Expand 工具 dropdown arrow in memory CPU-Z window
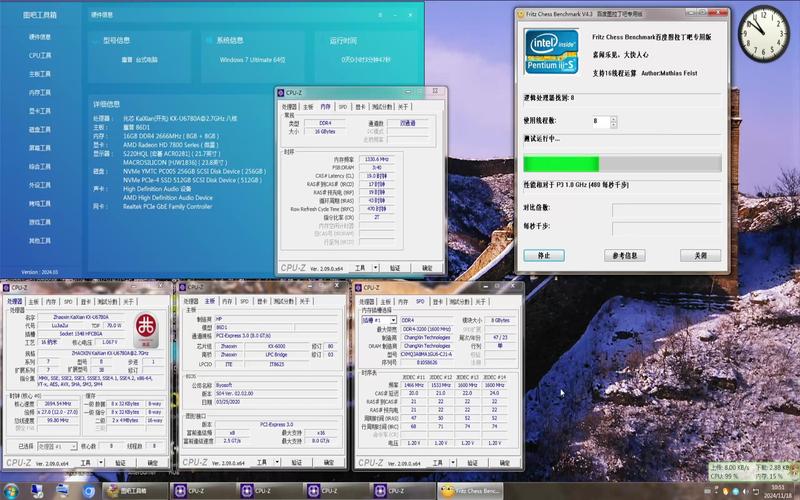The image size is (800, 500). pos(376,268)
